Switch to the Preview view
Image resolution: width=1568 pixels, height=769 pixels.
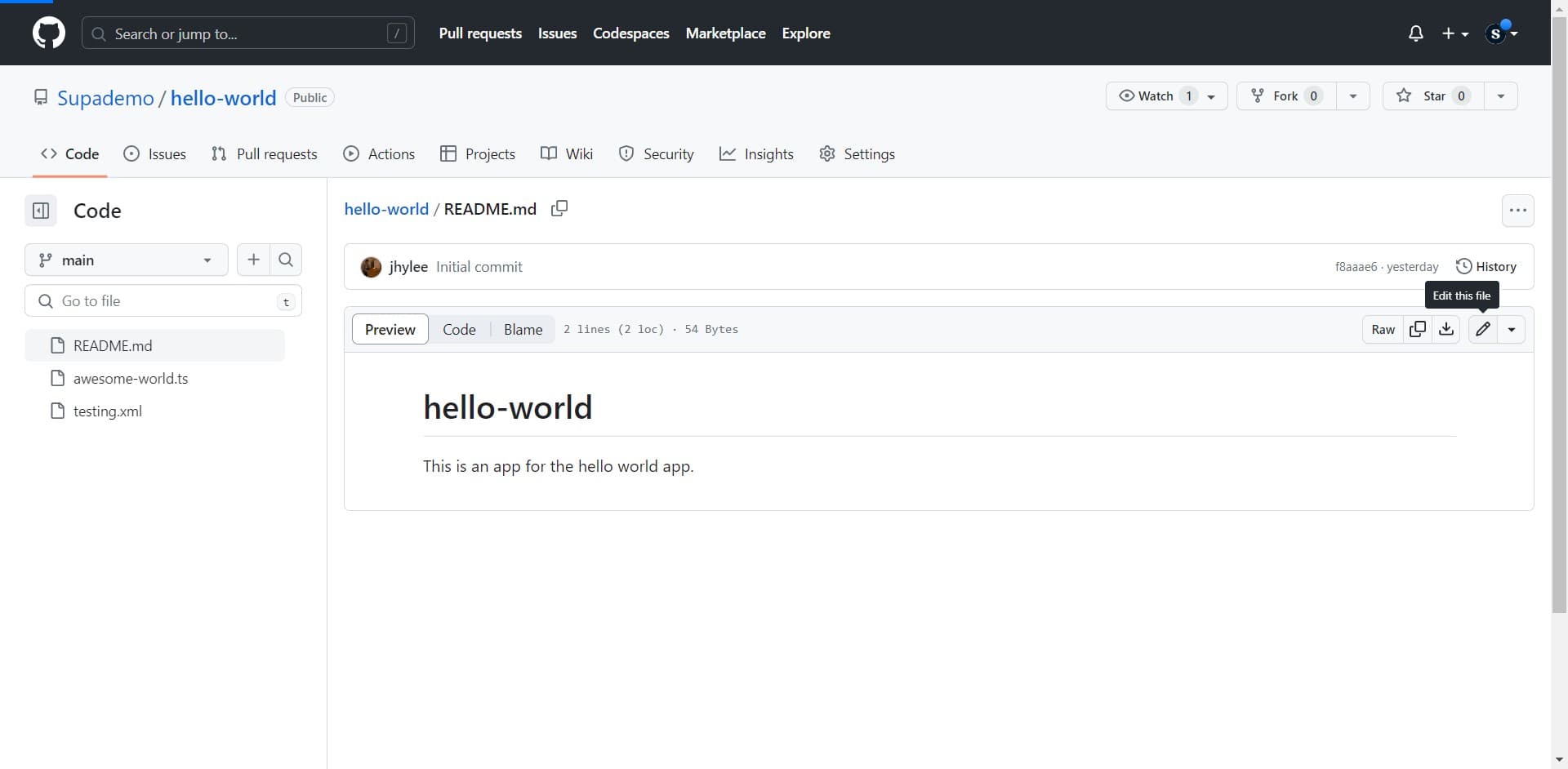coord(390,329)
